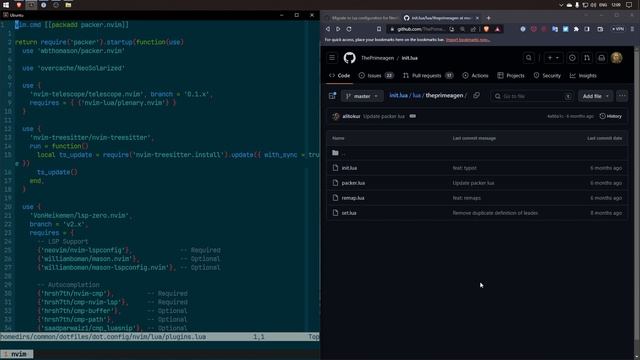
Task: Select the Actions tab
Action: pos(476,76)
